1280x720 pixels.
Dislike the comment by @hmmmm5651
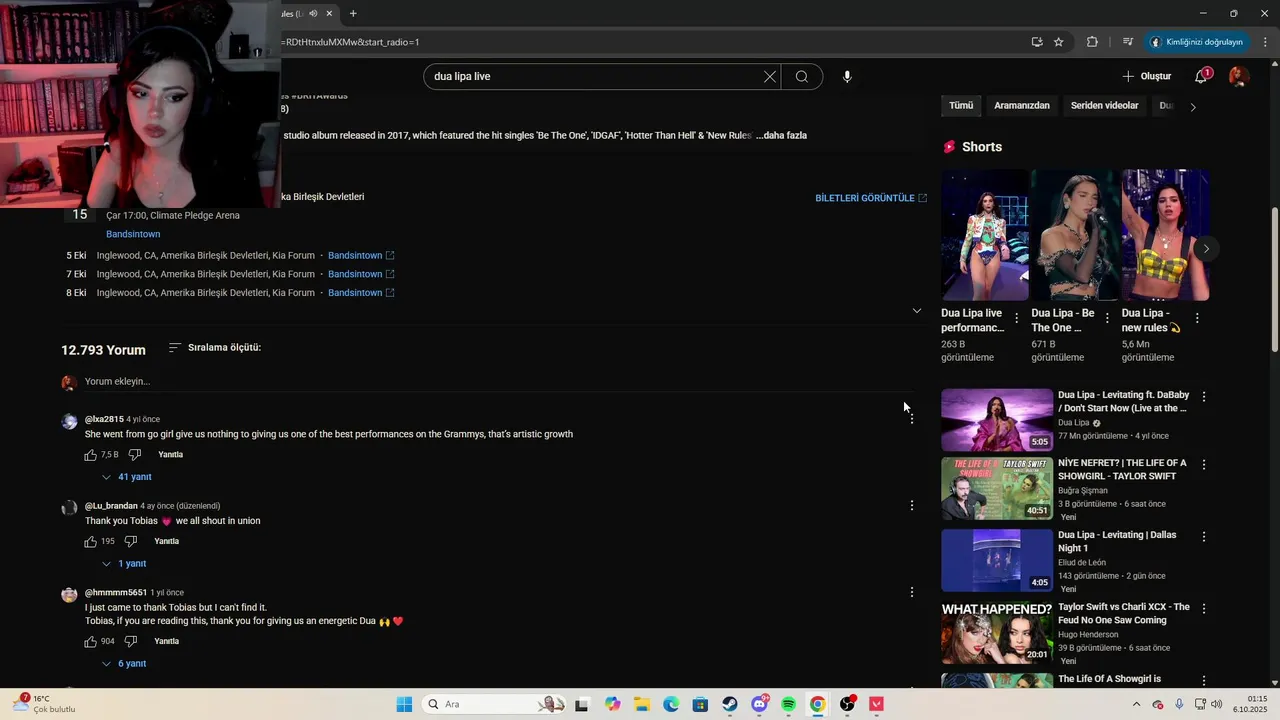pos(131,642)
